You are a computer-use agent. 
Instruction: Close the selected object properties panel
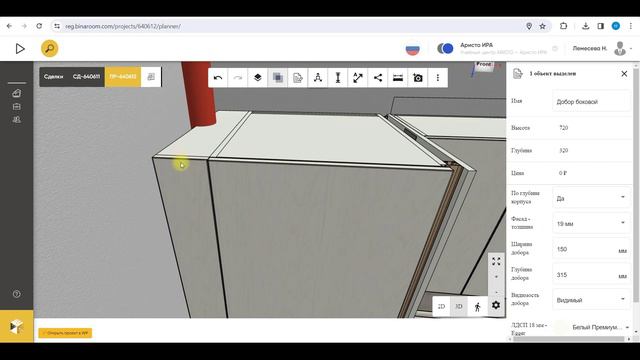coord(624,74)
